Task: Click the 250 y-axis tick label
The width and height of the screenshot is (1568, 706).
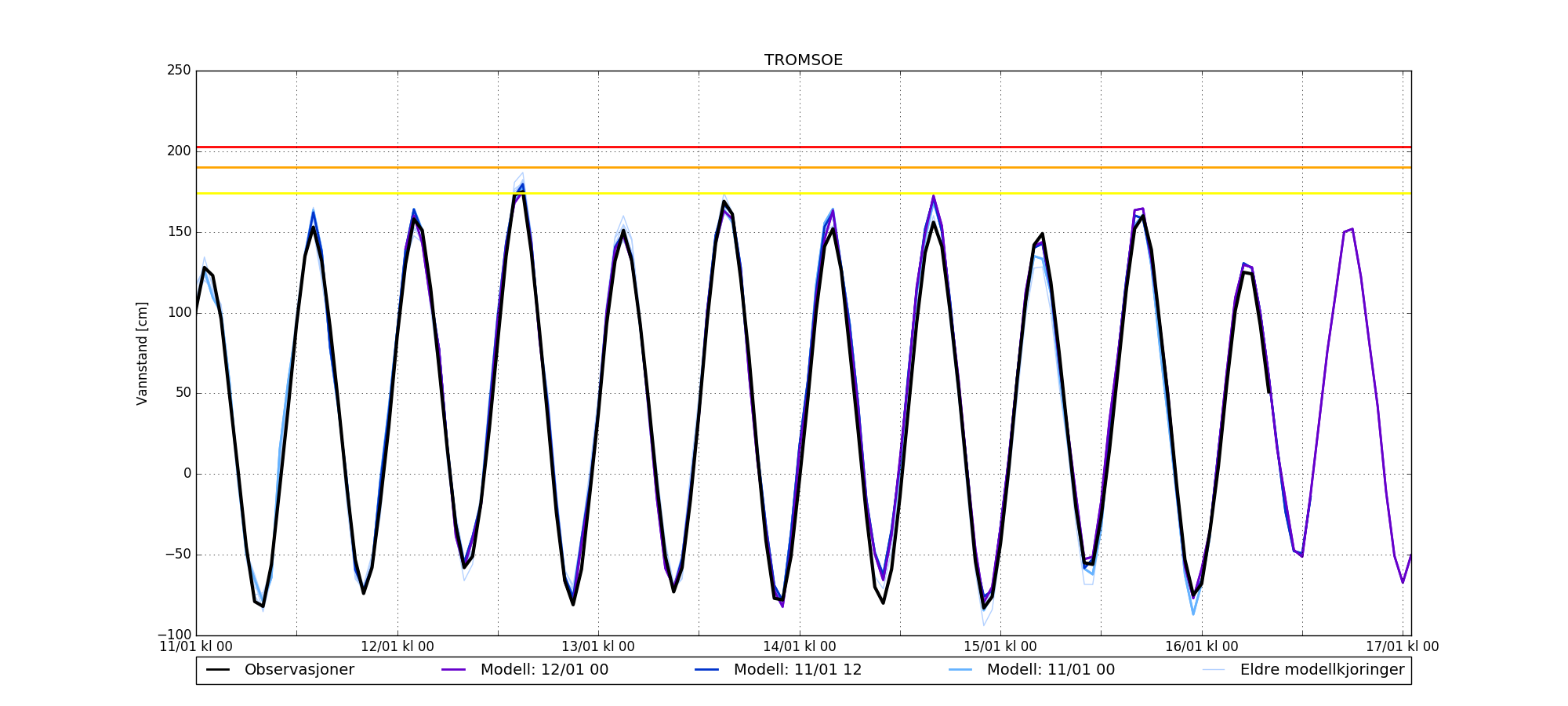Action: coord(179,71)
